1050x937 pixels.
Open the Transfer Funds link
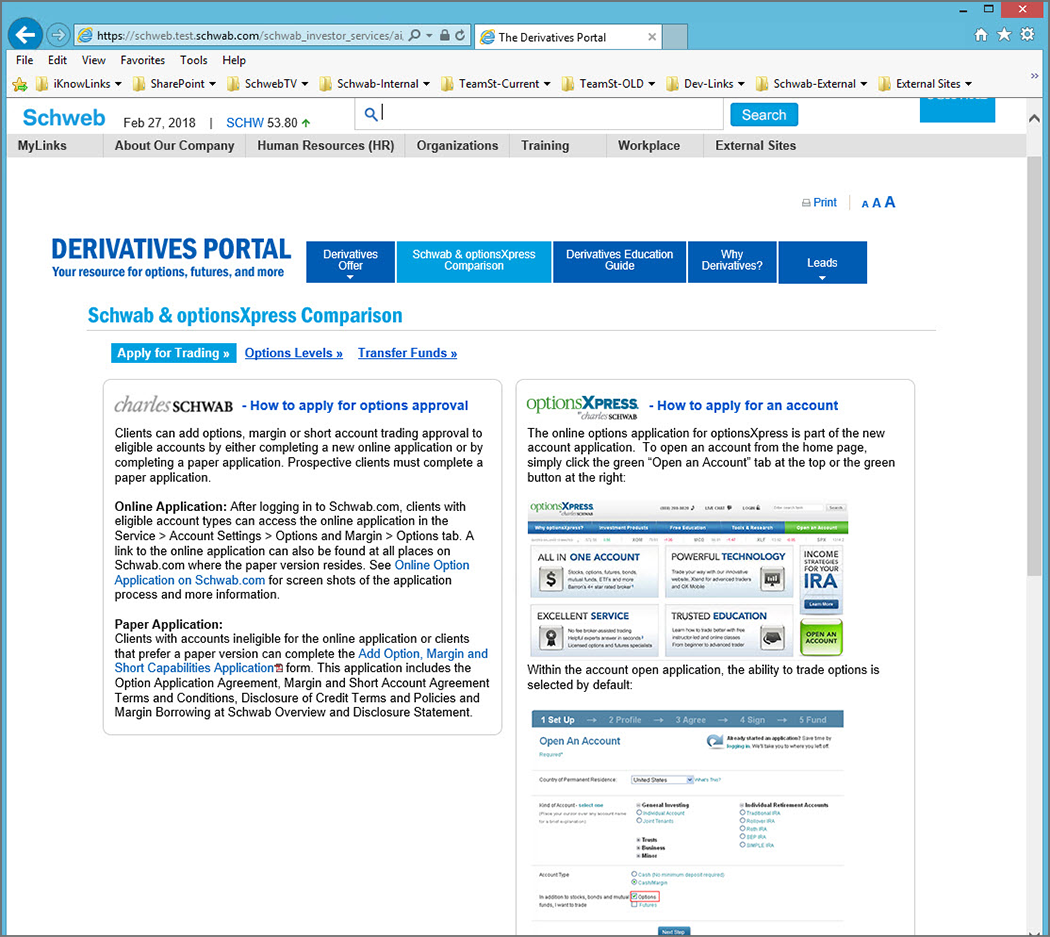tap(407, 353)
